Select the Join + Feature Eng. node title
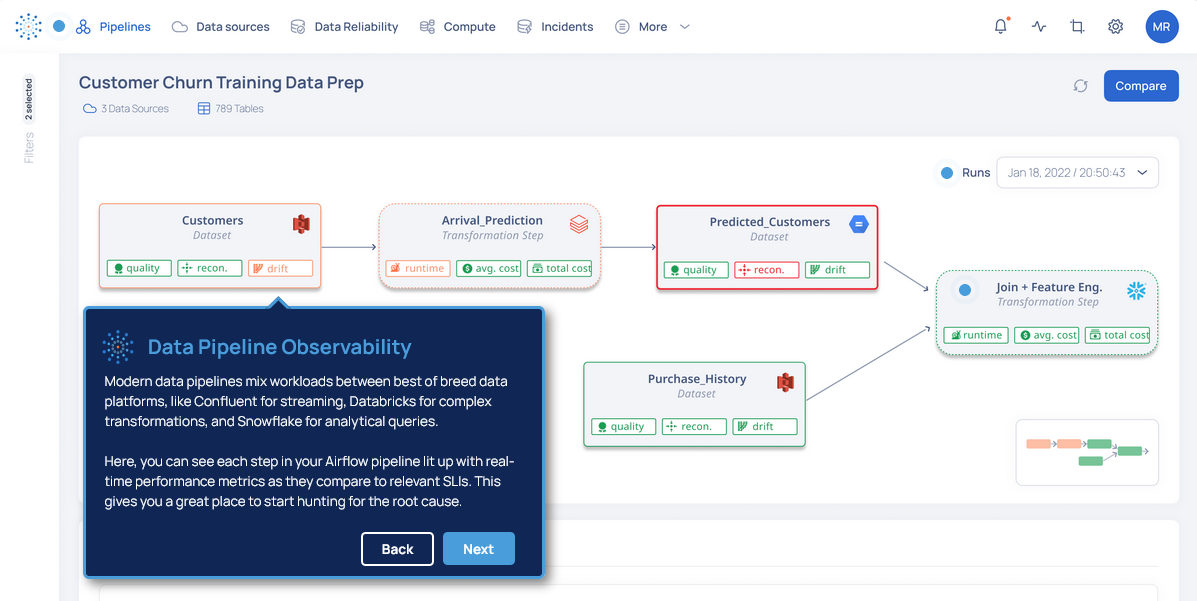Image resolution: width=1197 pixels, height=601 pixels. [1049, 288]
